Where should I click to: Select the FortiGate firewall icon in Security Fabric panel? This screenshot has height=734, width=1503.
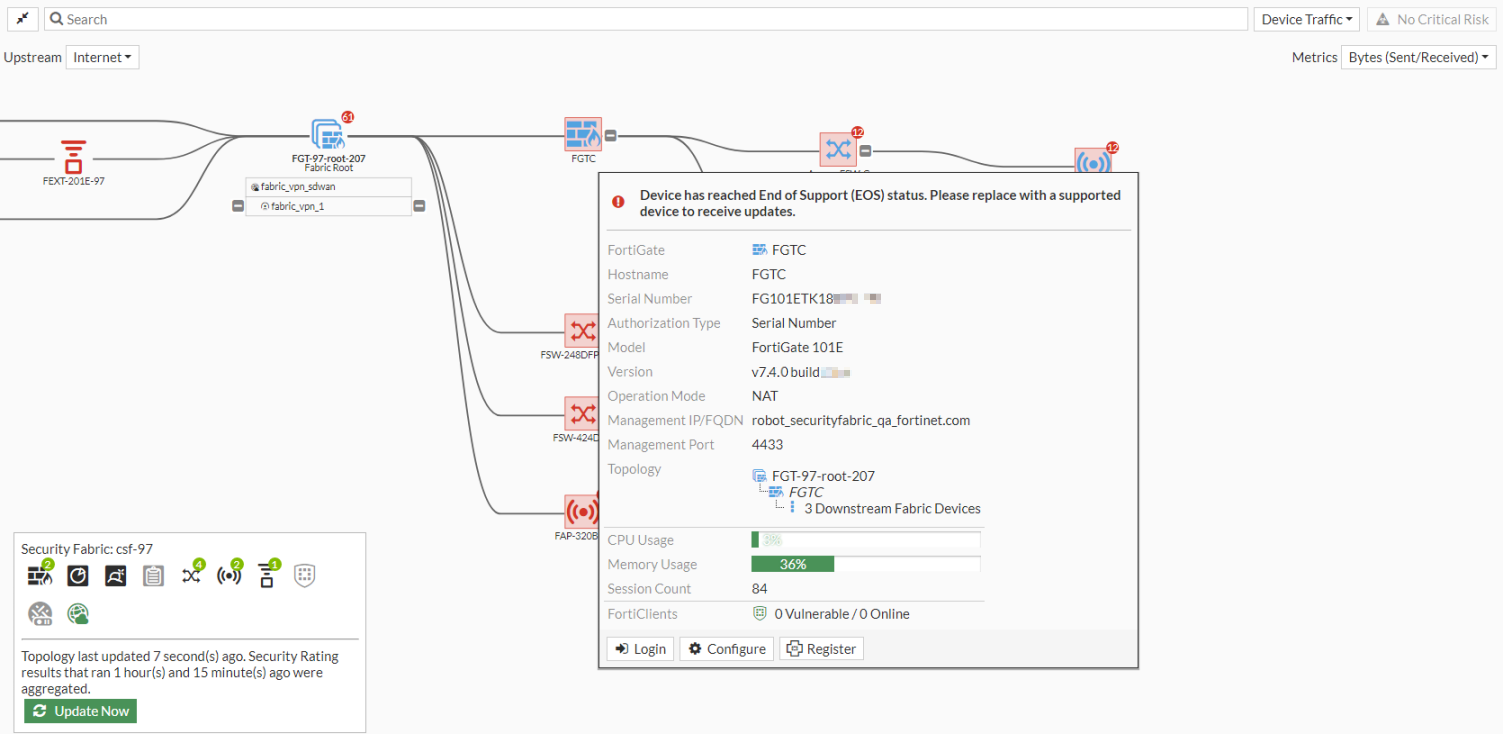(40, 576)
